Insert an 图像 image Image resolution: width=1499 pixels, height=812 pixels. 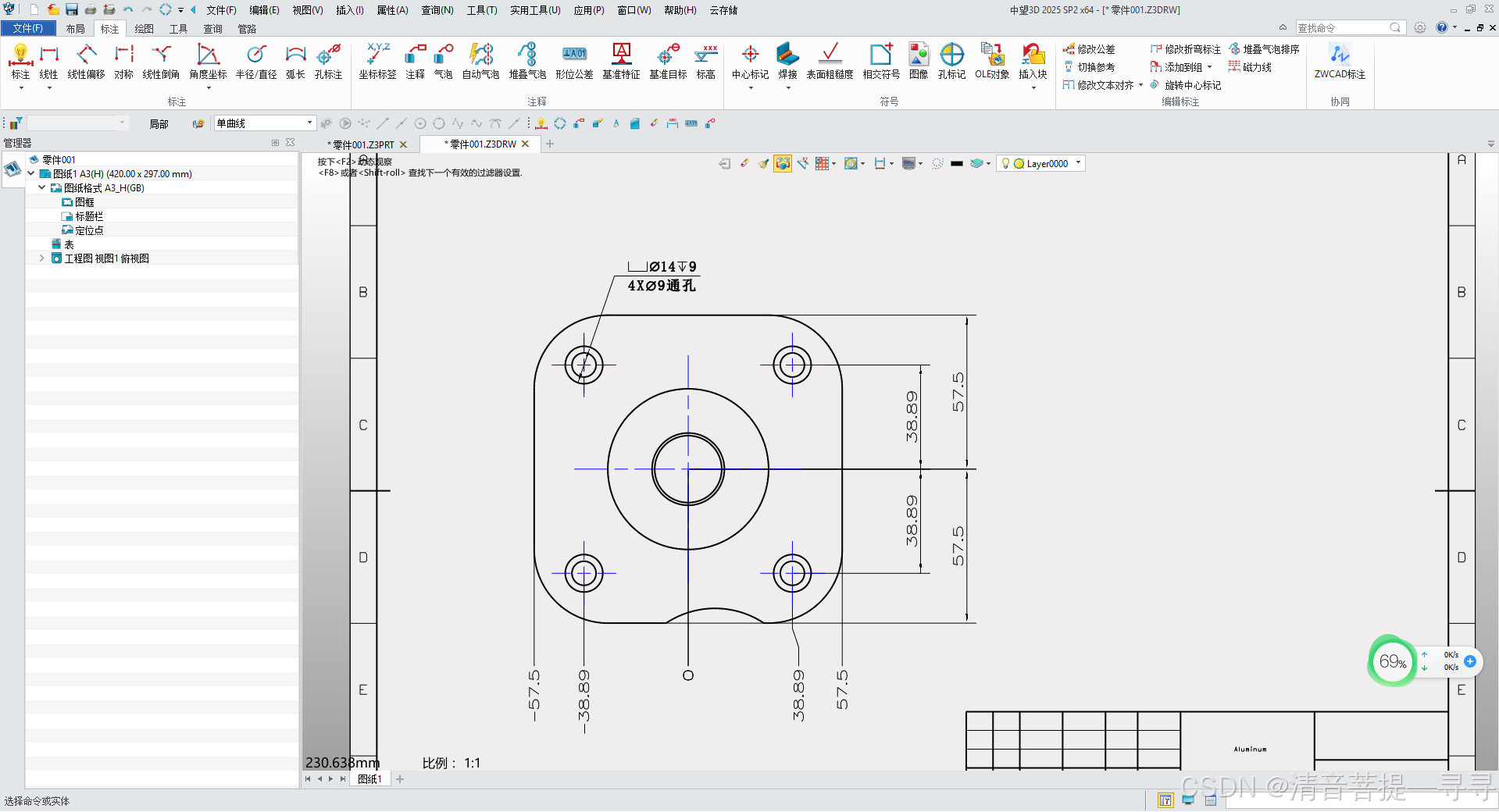pos(919,62)
